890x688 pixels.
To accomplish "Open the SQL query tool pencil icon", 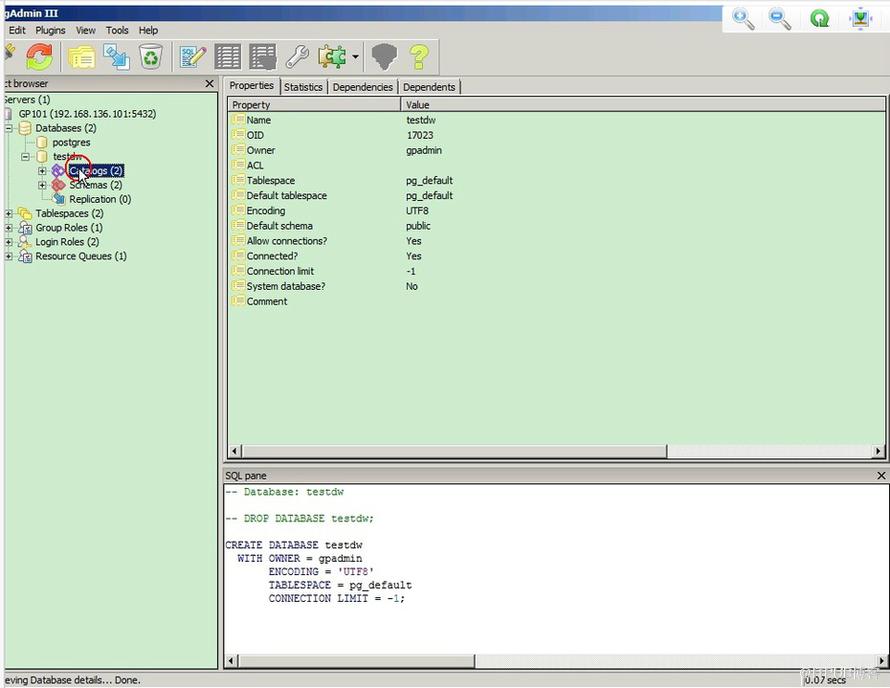I will 193,57.
